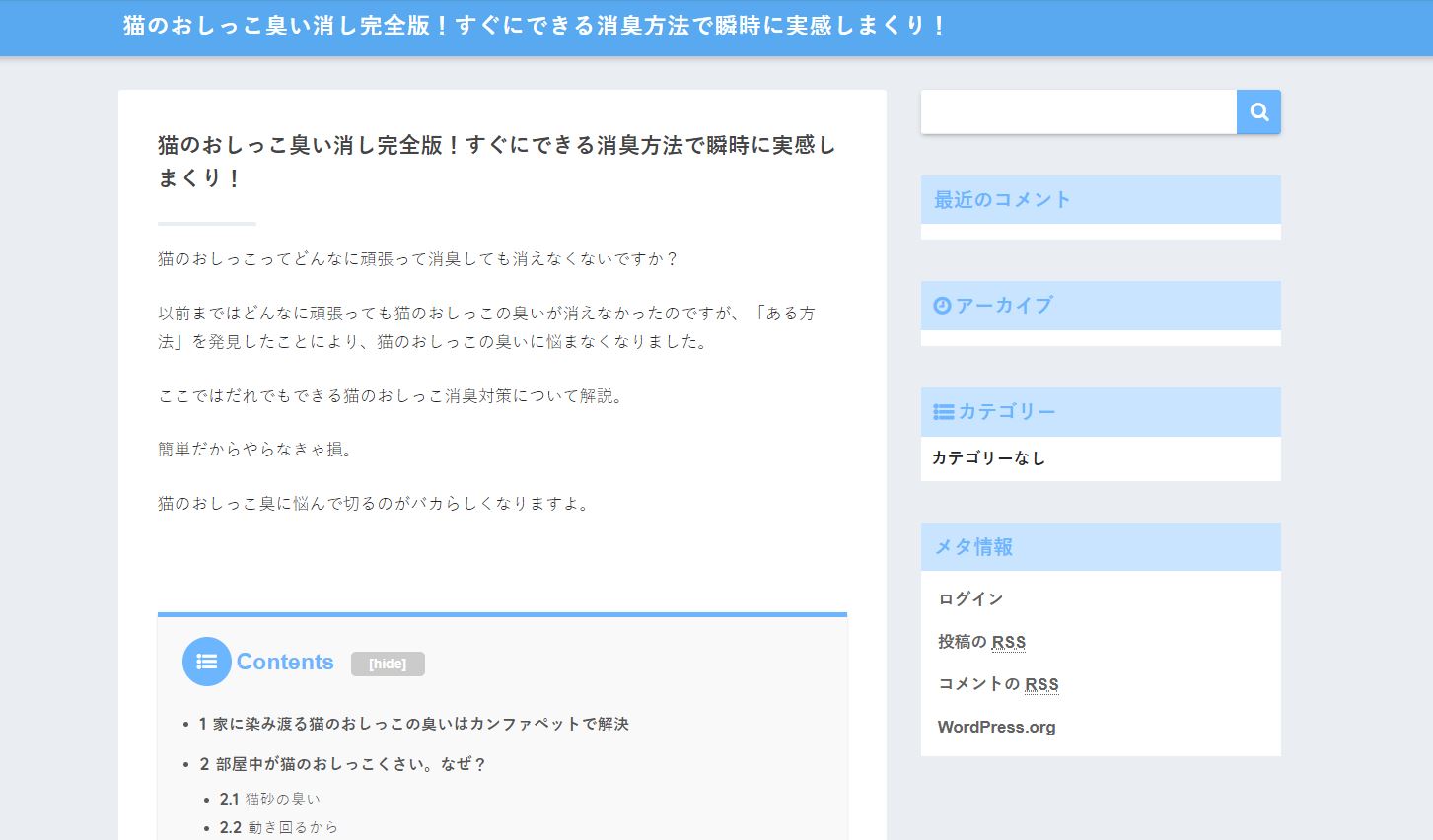Click the article title heading
Viewport: 1433px width, 840px height.
pos(496,161)
